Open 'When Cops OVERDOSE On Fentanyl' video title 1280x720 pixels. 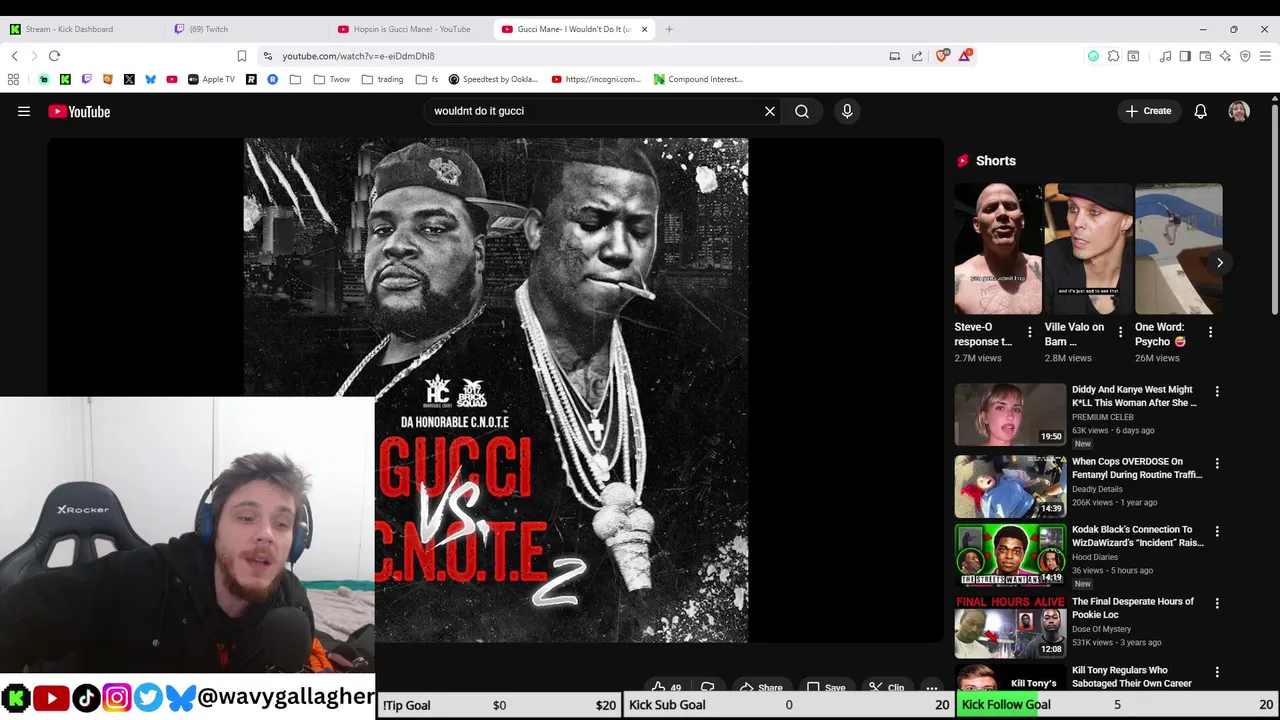pyautogui.click(x=1137, y=468)
